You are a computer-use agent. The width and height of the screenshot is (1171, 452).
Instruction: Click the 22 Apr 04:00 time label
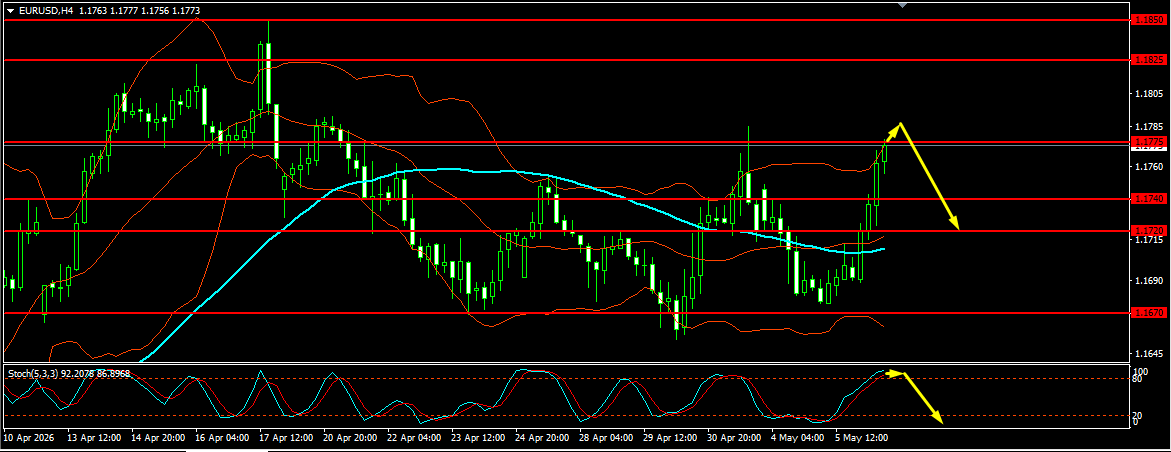click(x=416, y=437)
